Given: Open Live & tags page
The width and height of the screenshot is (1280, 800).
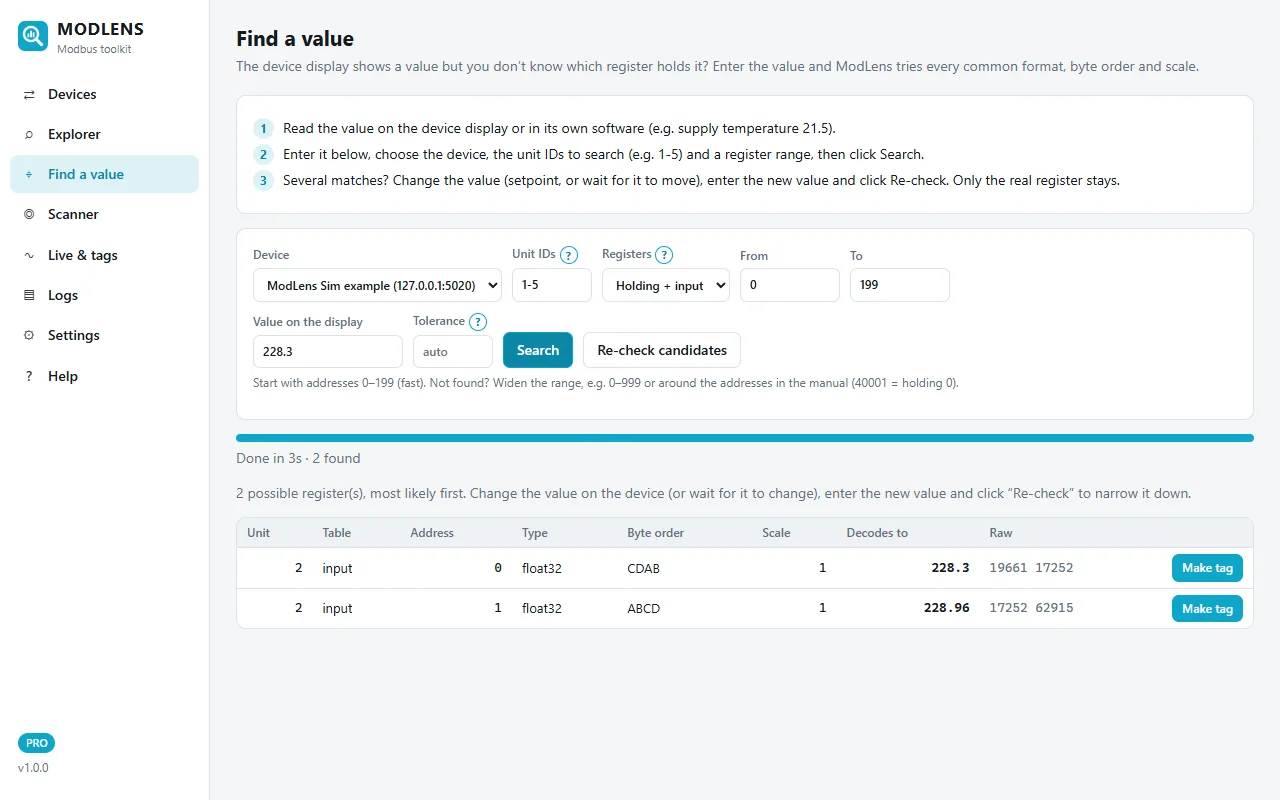Looking at the screenshot, I should click(104, 255).
